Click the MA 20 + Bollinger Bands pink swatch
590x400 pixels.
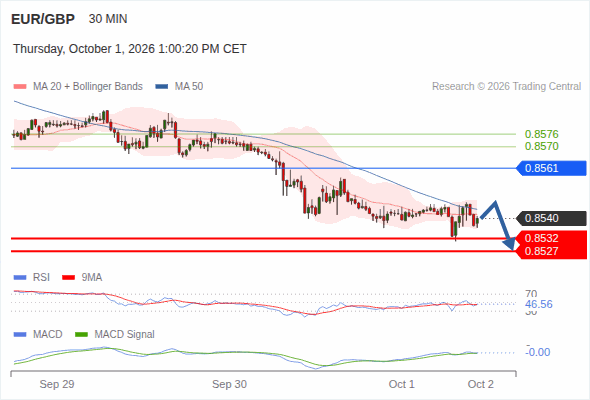tap(20, 87)
